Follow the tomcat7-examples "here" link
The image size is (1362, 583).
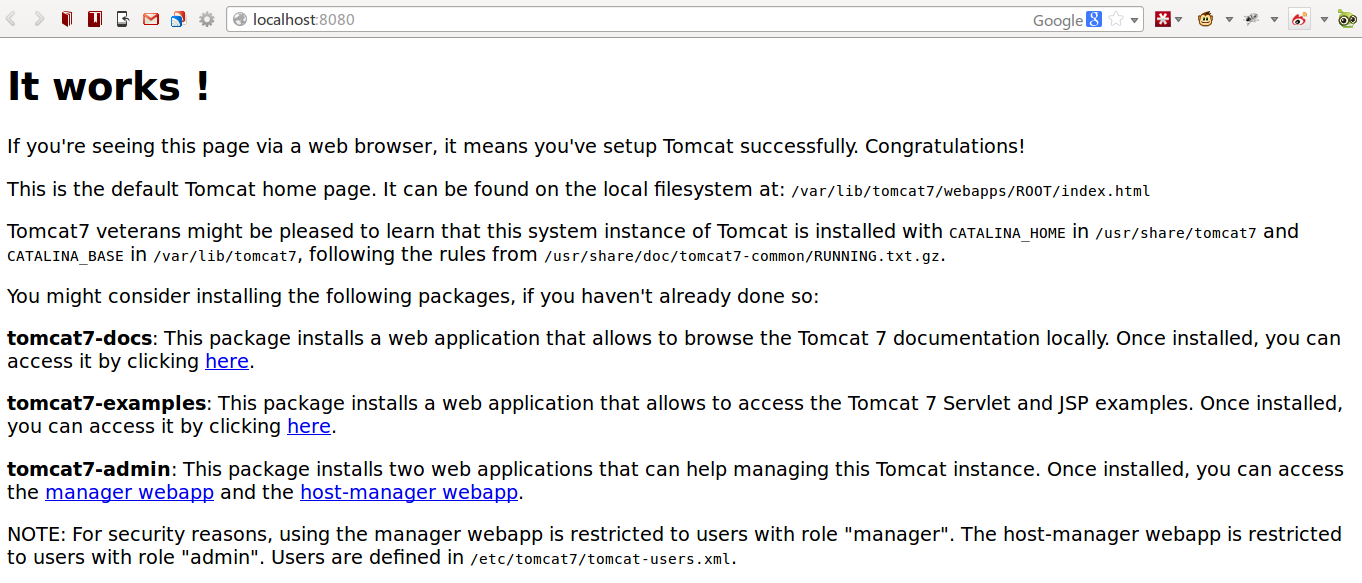(309, 426)
